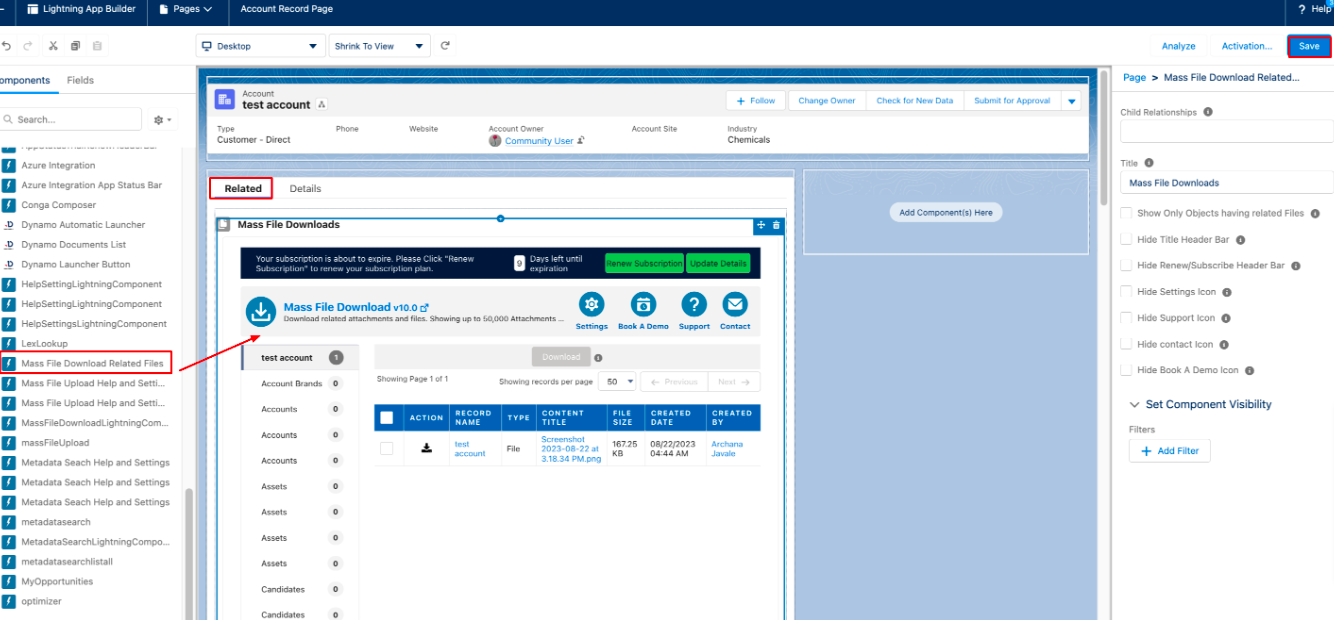
Task: Check Hide Settings Icon option
Action: pos(1127,292)
